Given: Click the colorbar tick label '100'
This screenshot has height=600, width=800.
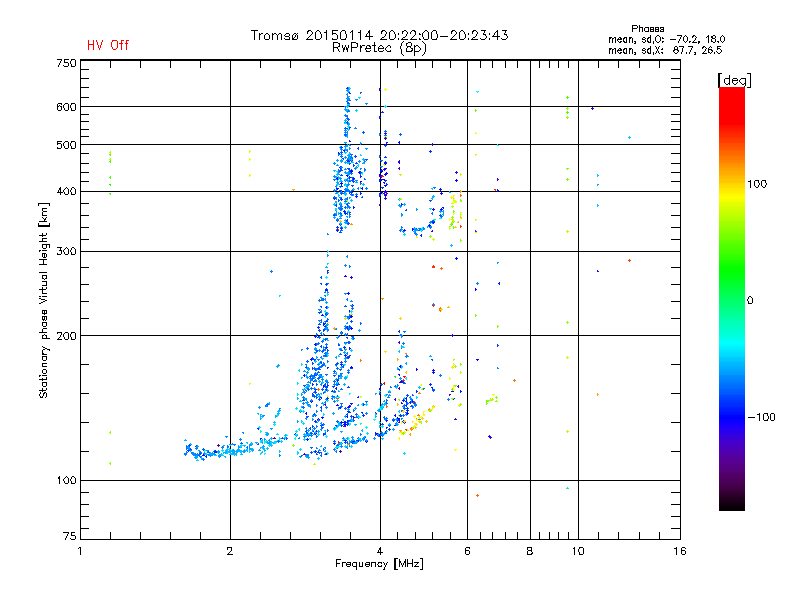Looking at the screenshot, I should click(757, 184).
